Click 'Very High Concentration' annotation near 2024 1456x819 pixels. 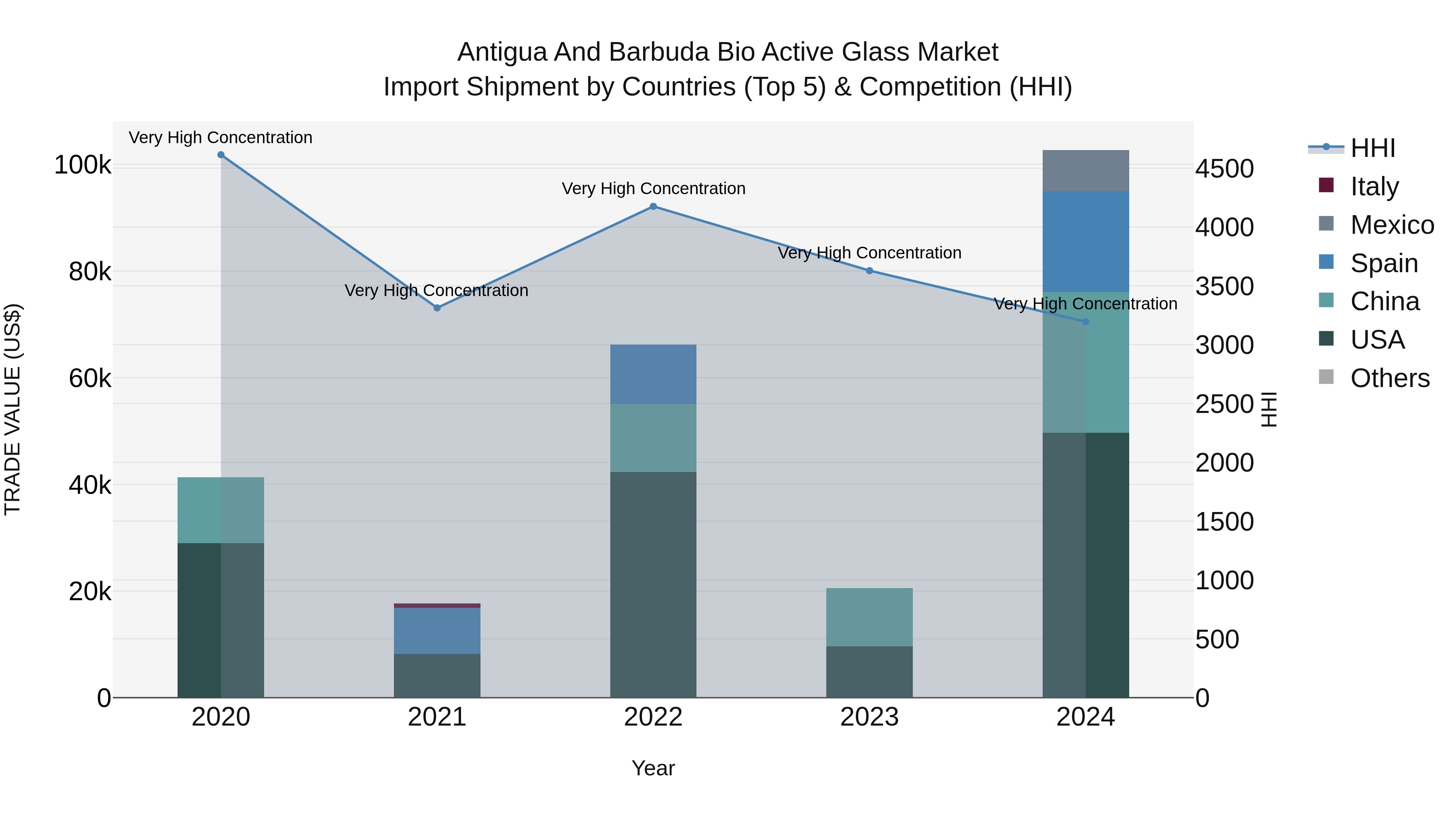coord(1085,303)
